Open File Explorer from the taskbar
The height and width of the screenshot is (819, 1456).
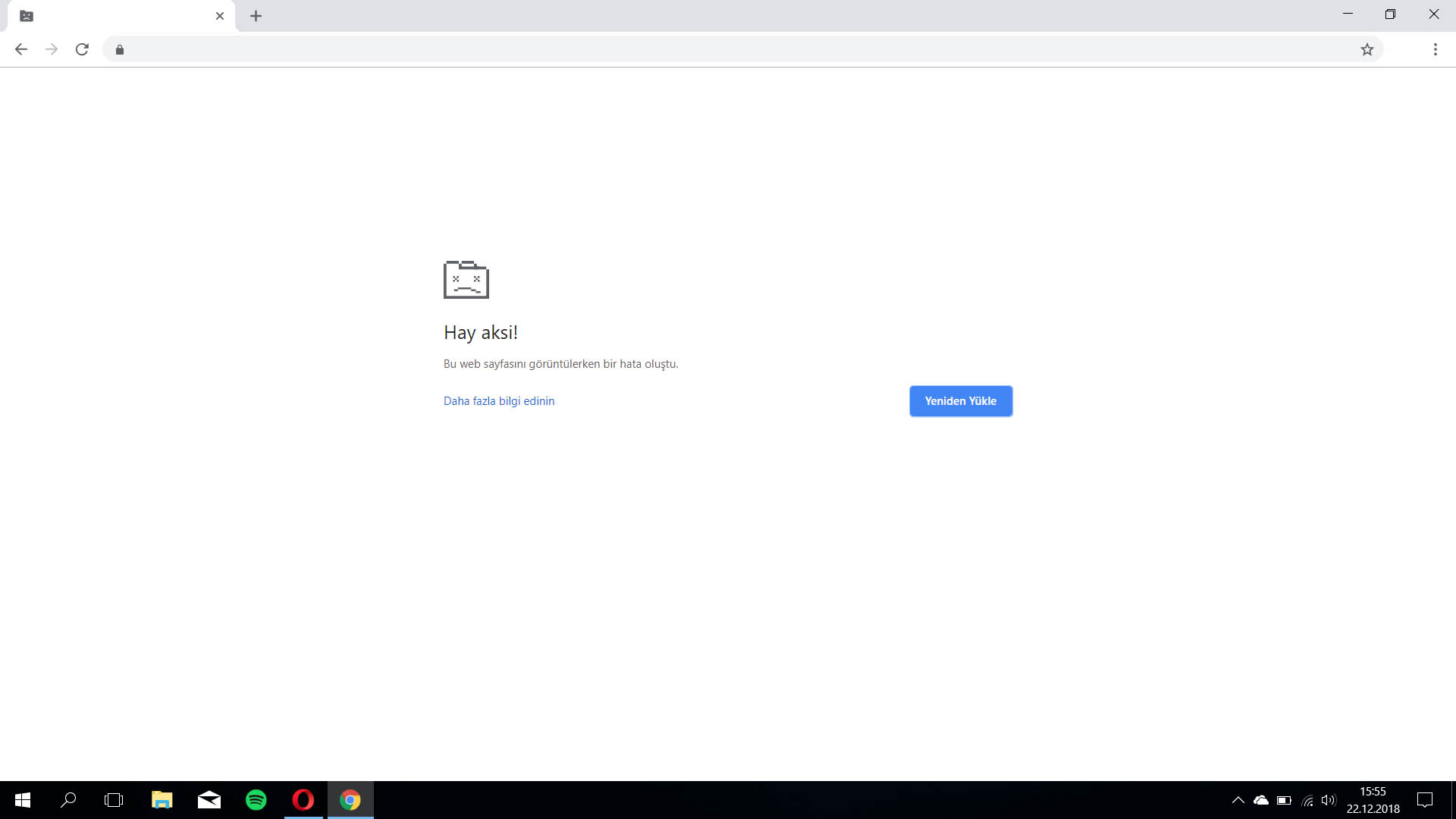162,800
